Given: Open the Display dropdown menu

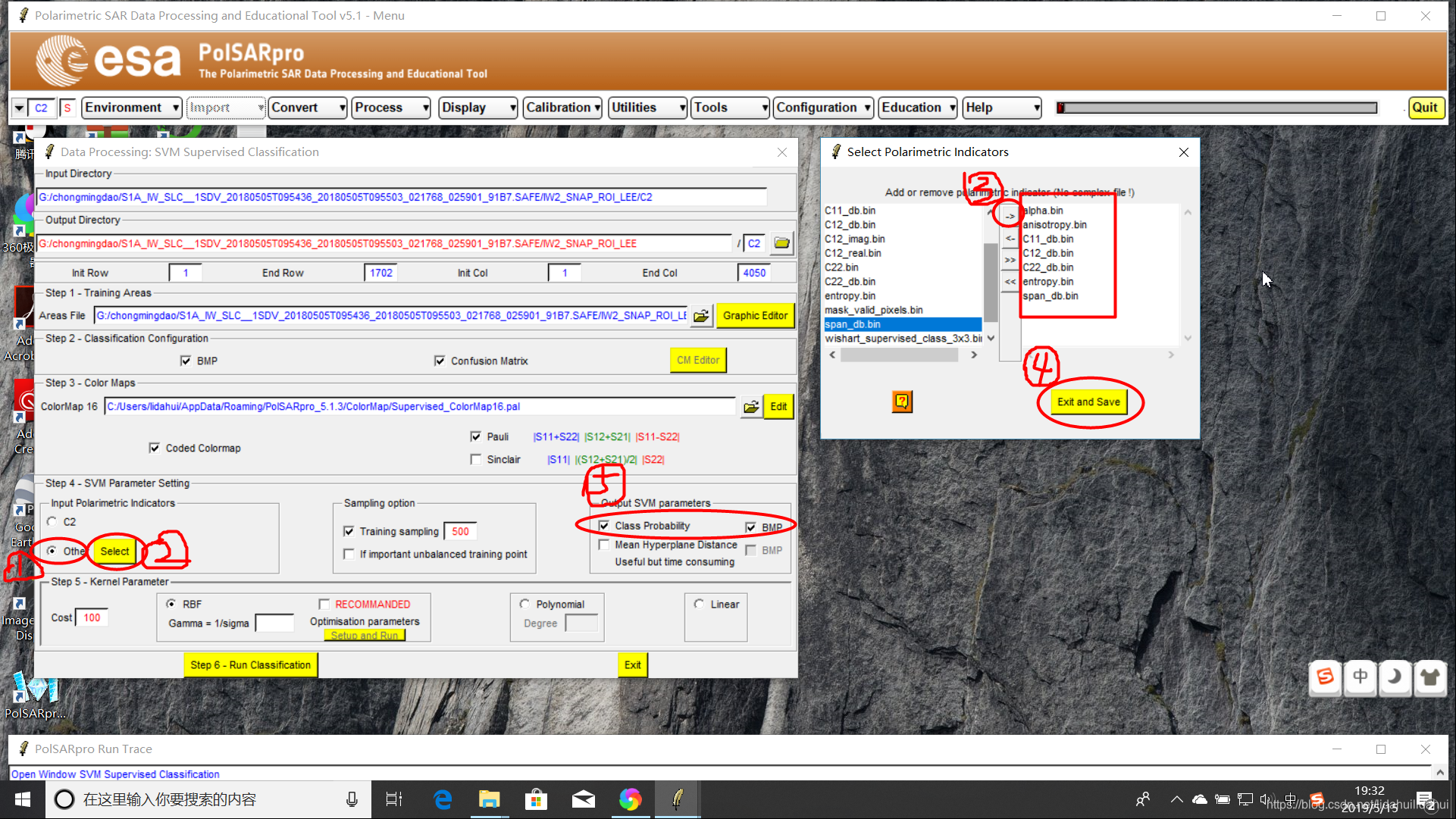Looking at the screenshot, I should coord(478,108).
